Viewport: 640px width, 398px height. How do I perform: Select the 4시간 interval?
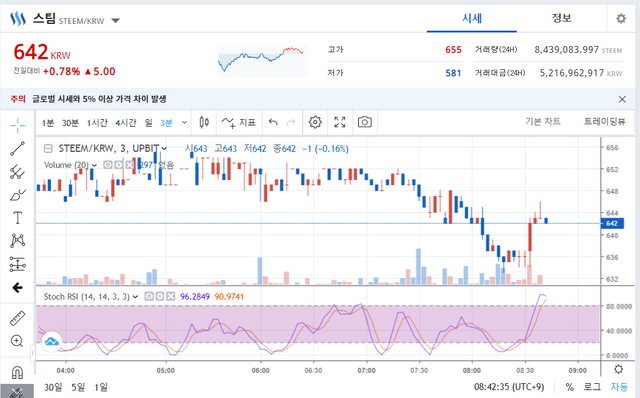[126, 122]
